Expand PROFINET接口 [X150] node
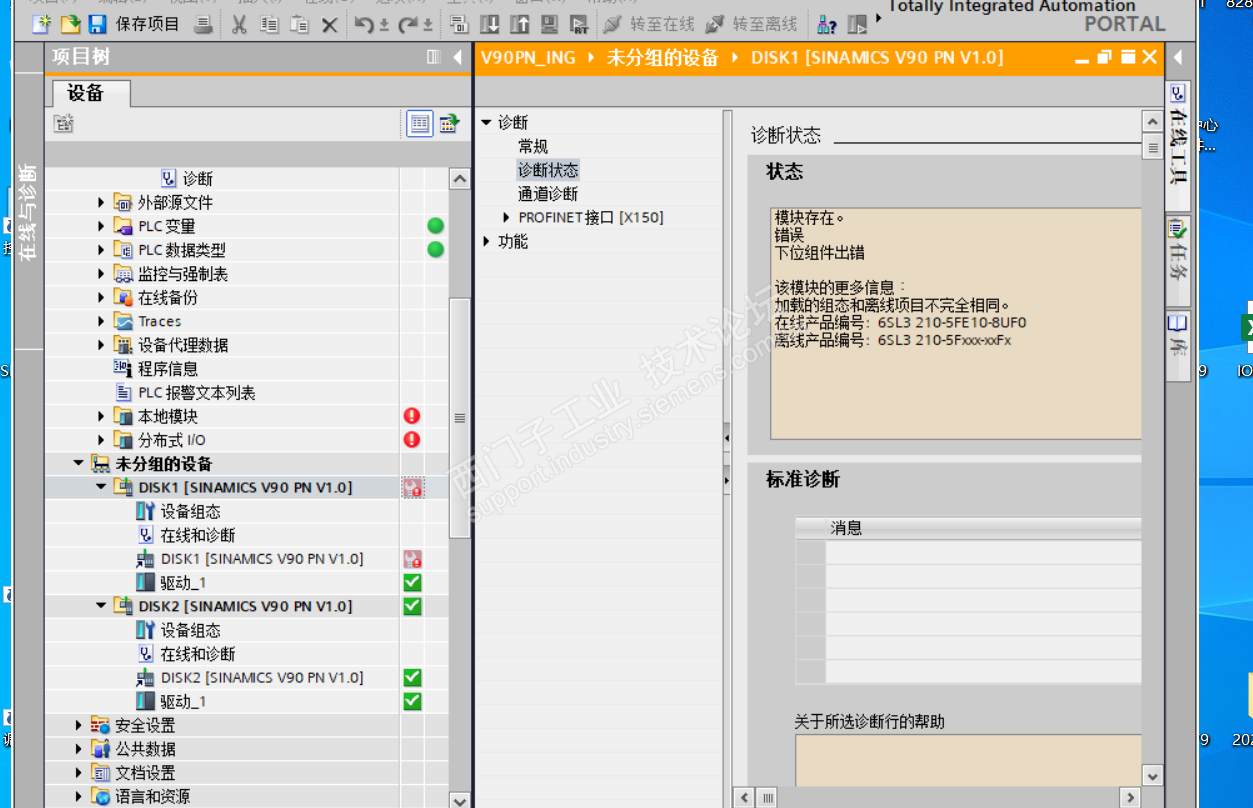Image resolution: width=1253 pixels, height=808 pixels. coord(507,217)
